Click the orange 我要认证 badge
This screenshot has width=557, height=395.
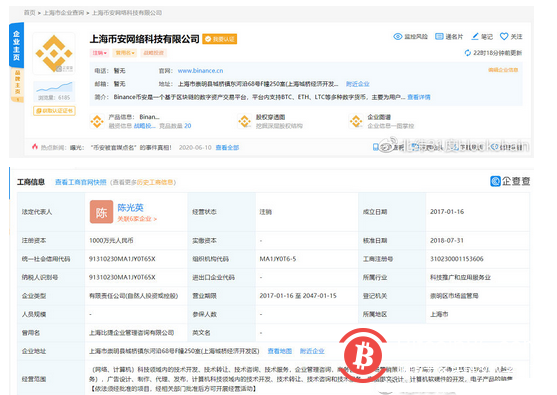[220, 39]
